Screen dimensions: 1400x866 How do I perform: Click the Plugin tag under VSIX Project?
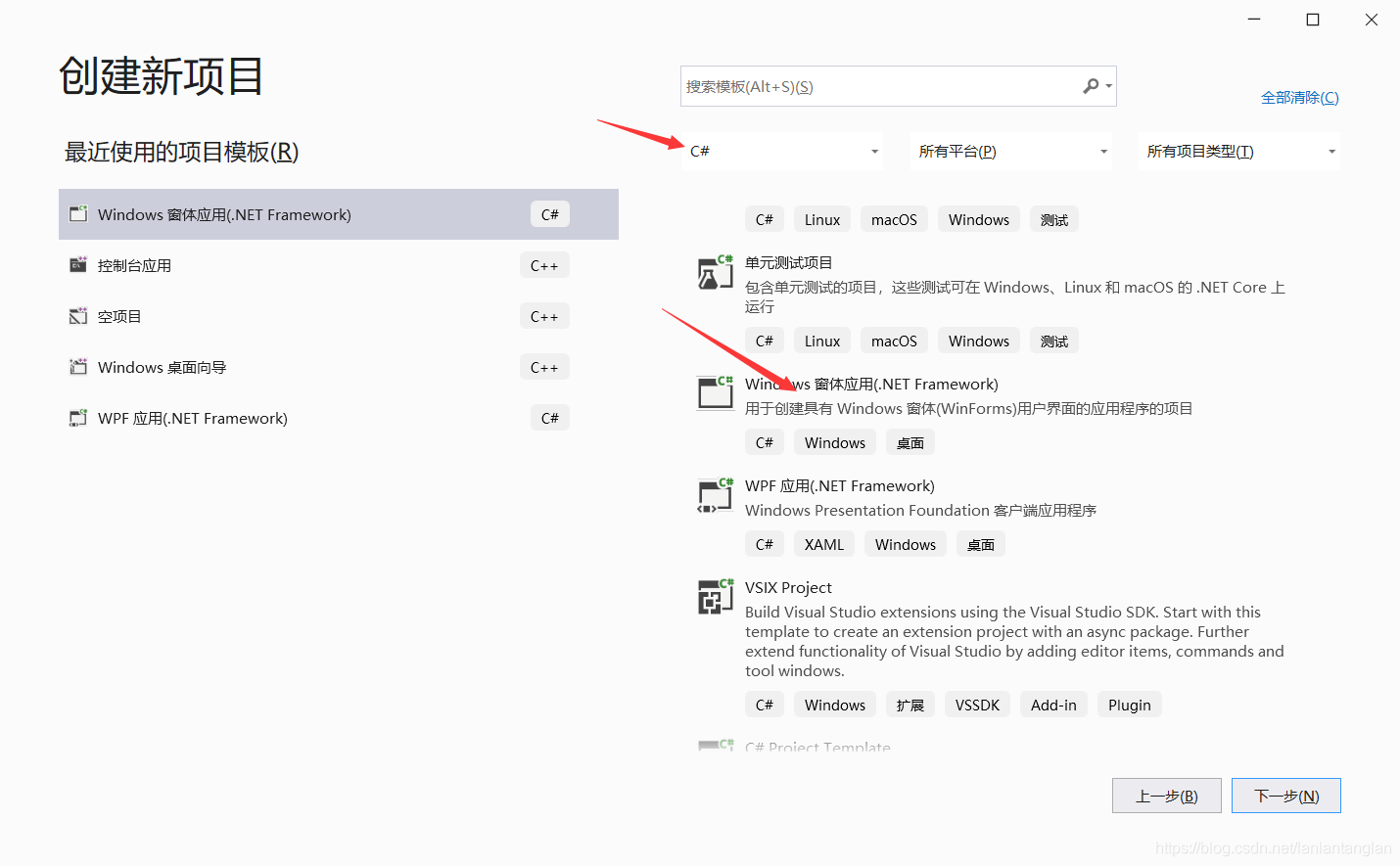click(x=1130, y=705)
